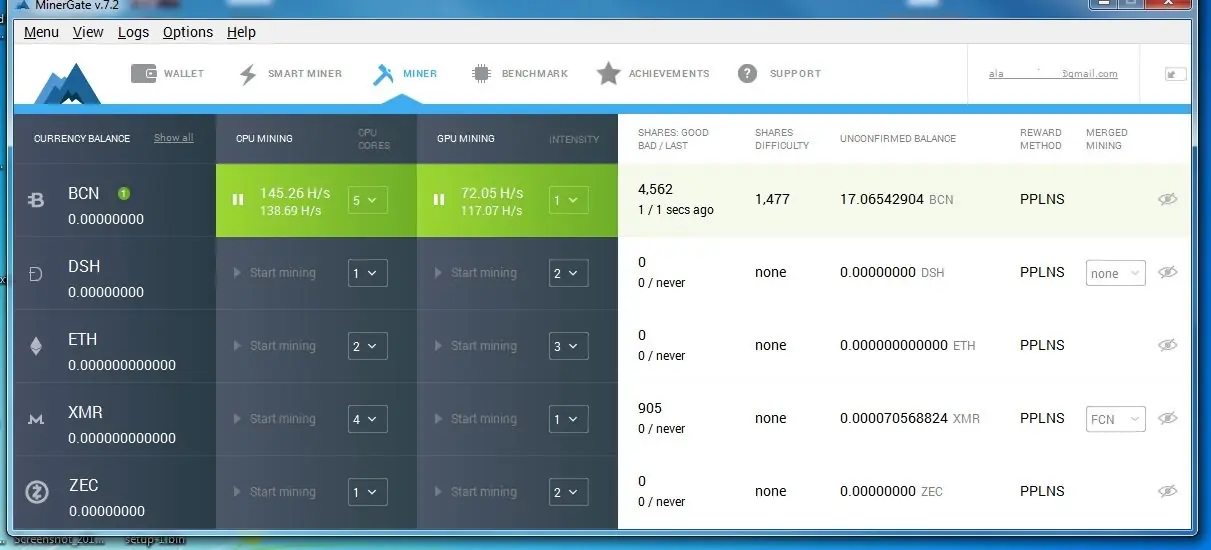Open the Wallet section icon

point(144,74)
